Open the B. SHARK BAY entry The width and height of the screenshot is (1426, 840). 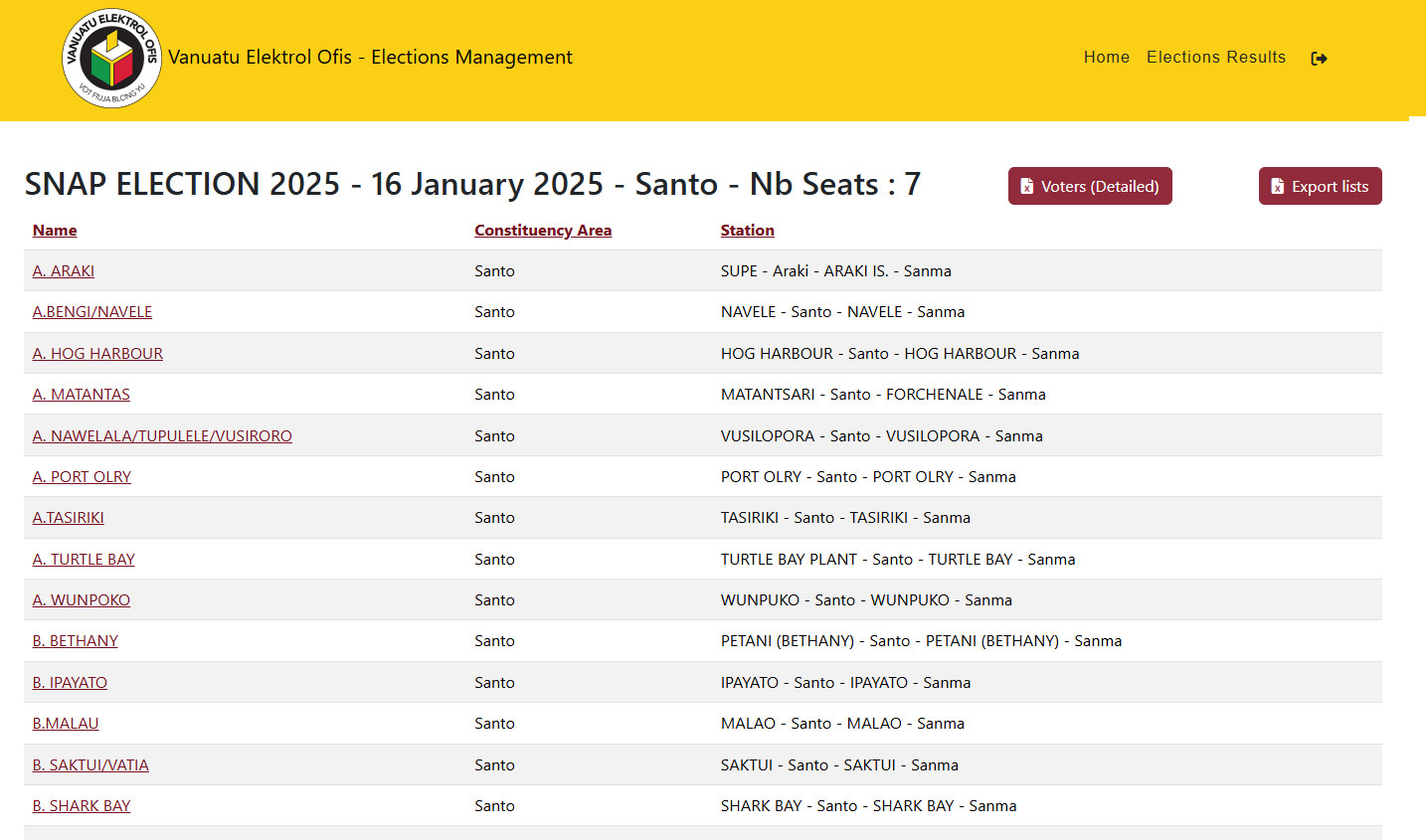(x=82, y=806)
